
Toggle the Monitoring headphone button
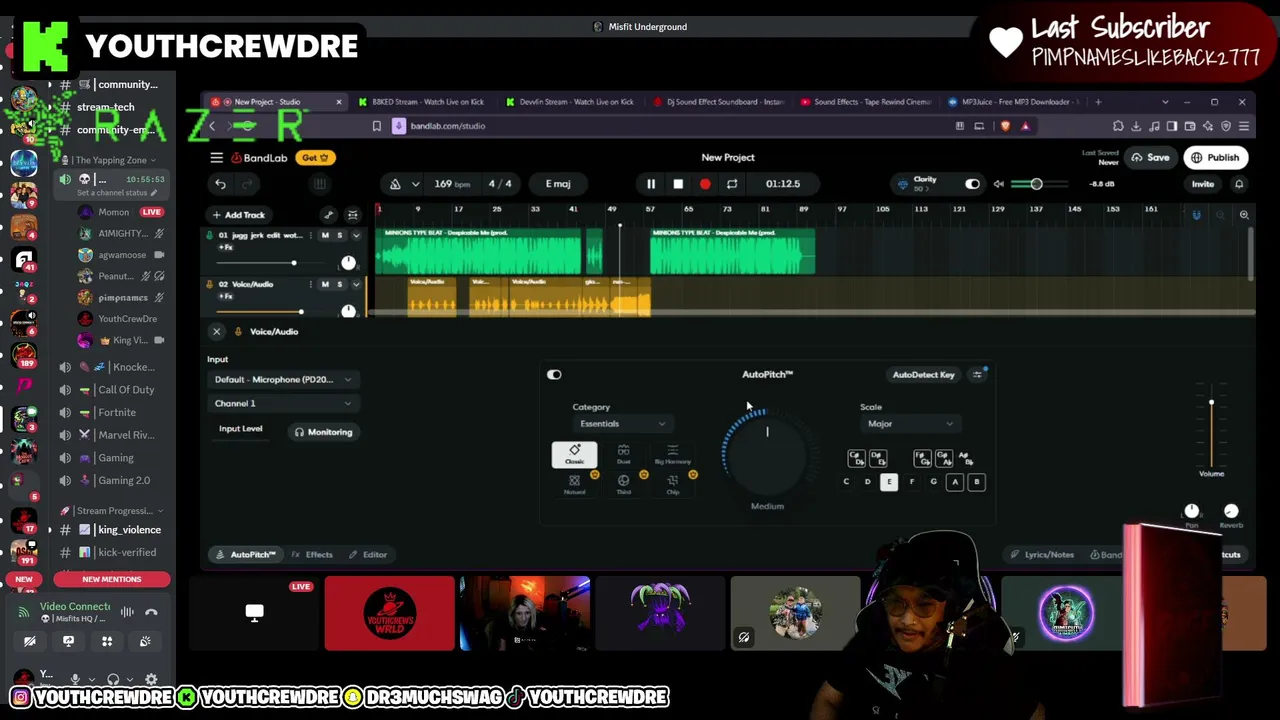(323, 432)
